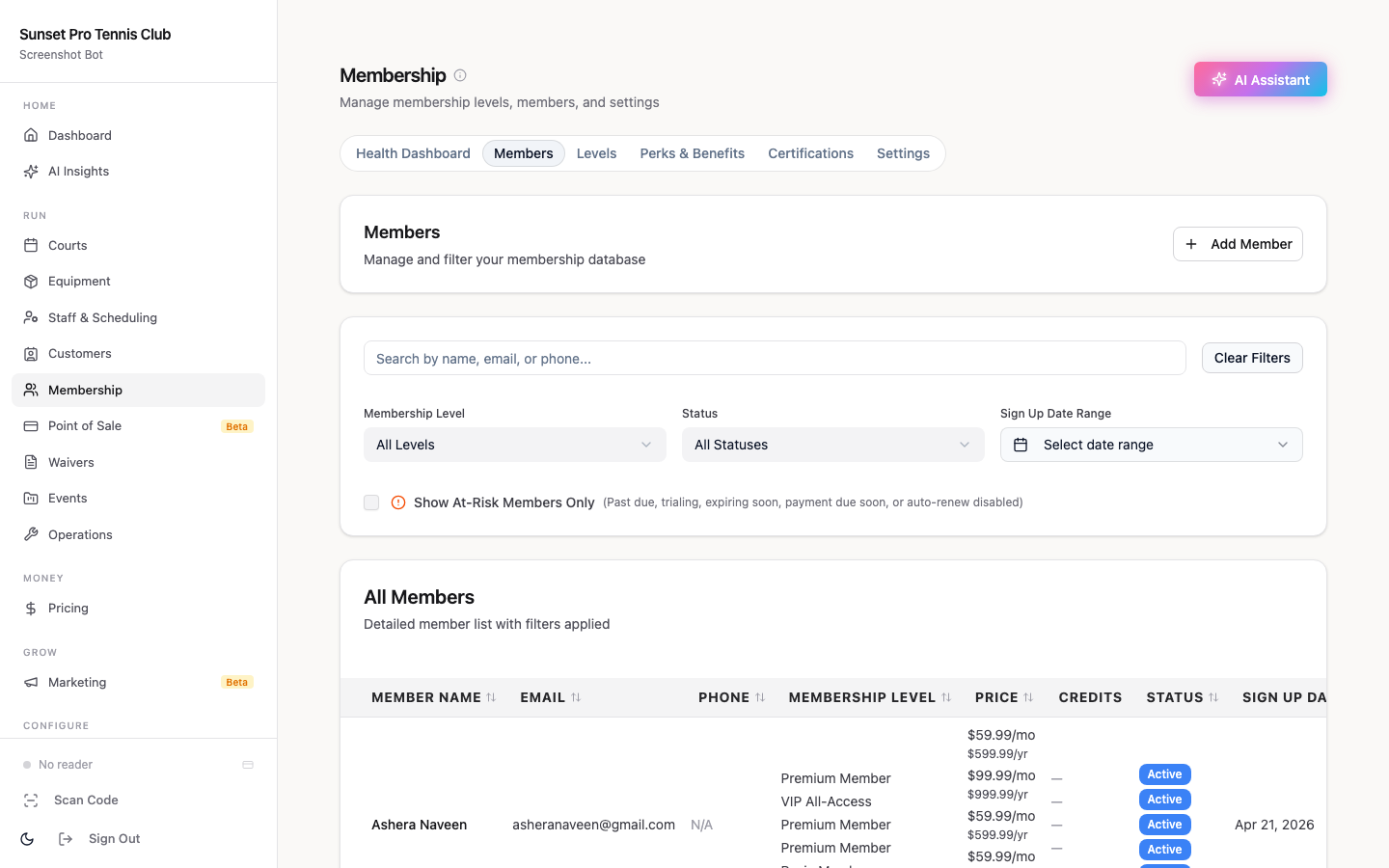
Task: Click the card reader icon beside No reader
Action: [x=248, y=765]
